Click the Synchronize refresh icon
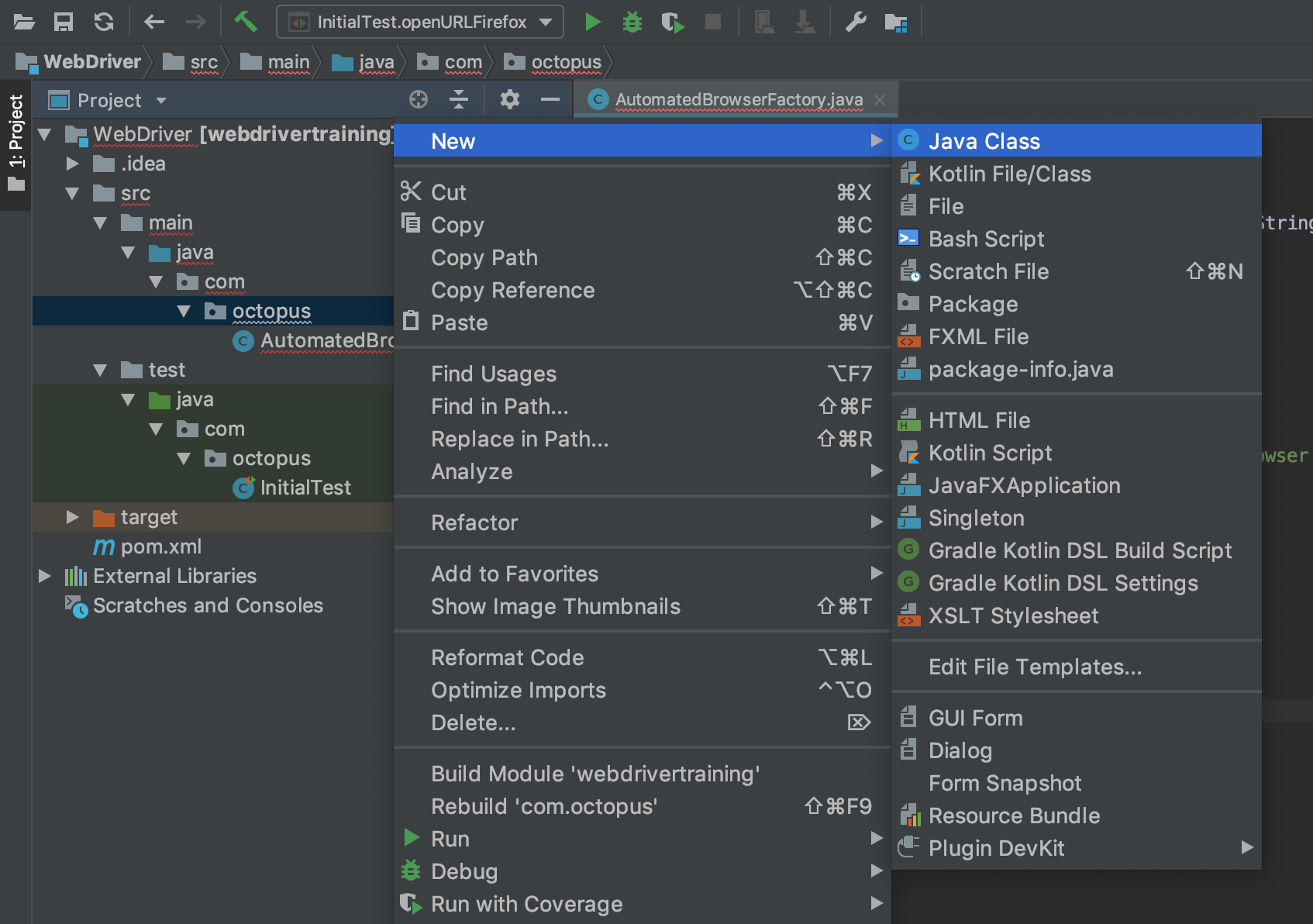This screenshot has height=924, width=1313. coord(104,22)
